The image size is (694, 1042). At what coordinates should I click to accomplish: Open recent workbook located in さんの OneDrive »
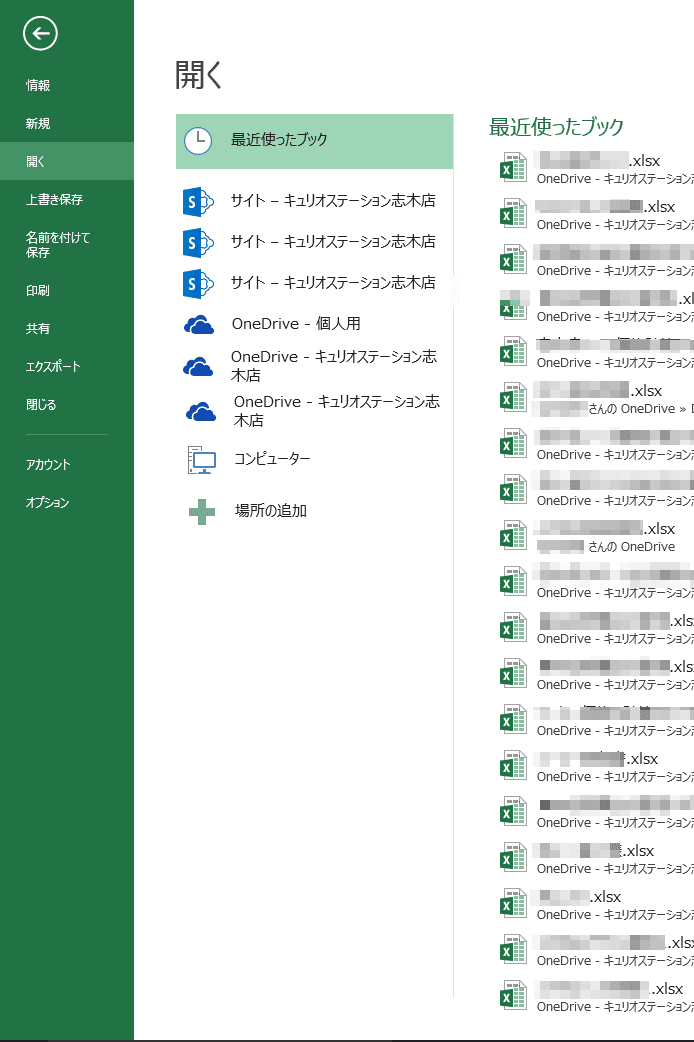596,399
